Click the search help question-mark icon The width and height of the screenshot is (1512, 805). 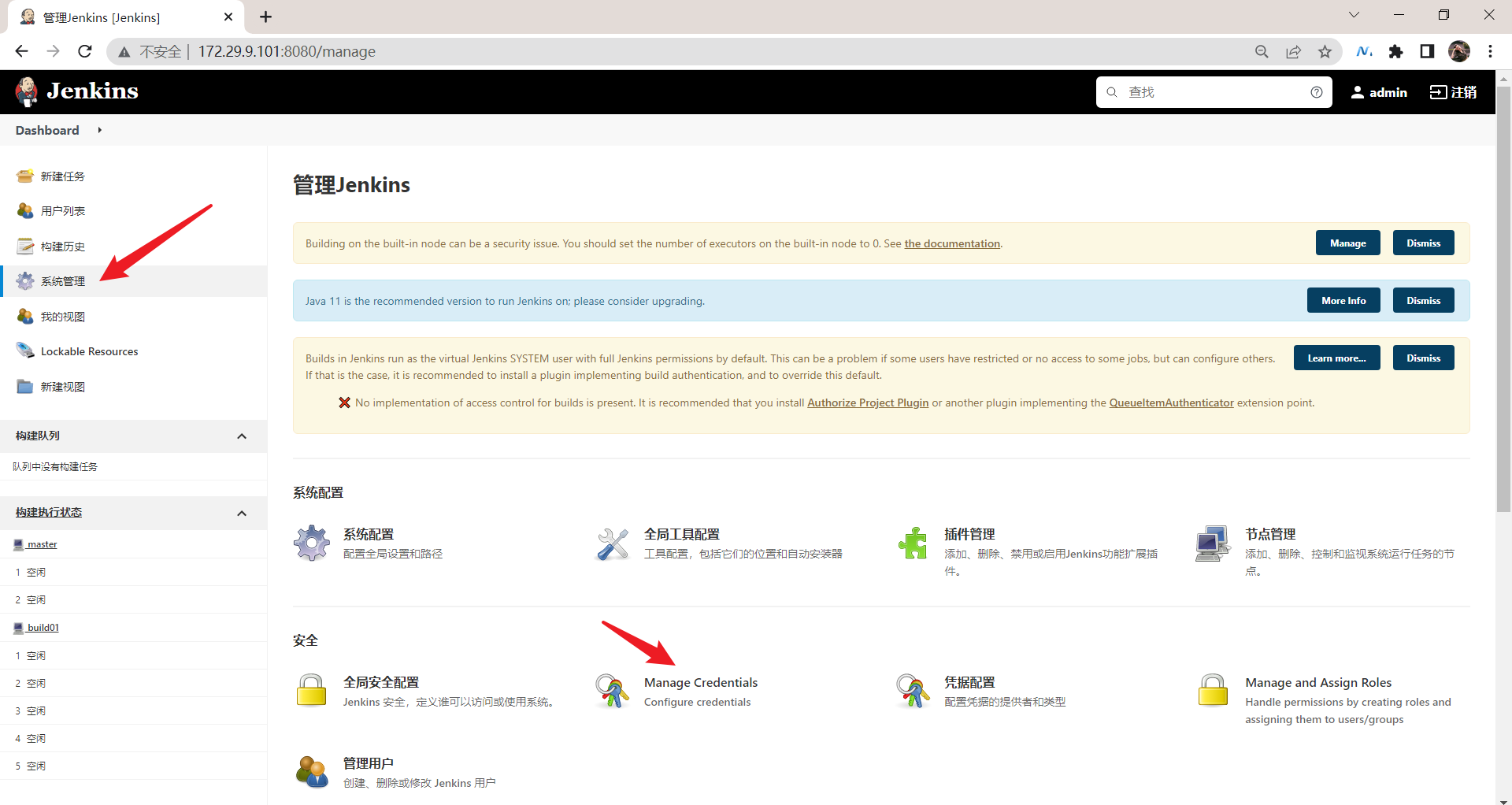click(x=1316, y=92)
